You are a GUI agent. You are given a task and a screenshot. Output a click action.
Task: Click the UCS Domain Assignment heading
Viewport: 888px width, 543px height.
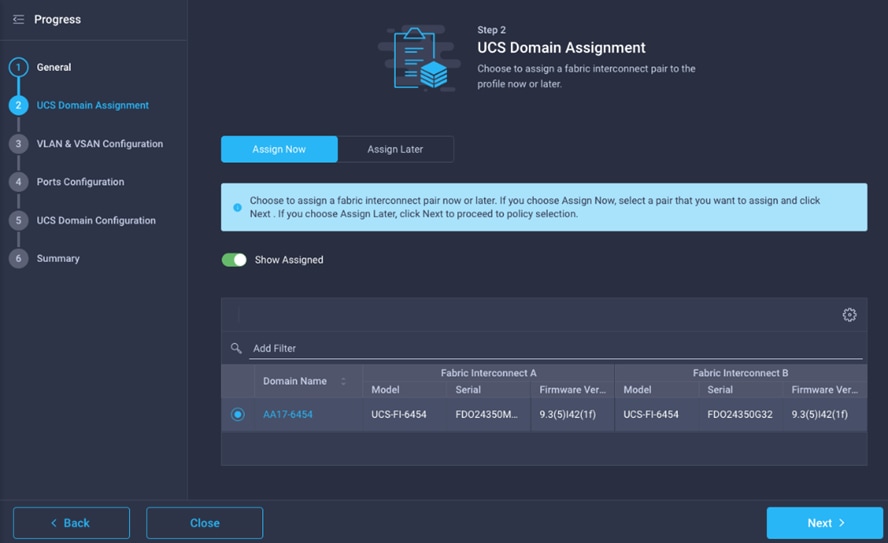coord(561,48)
